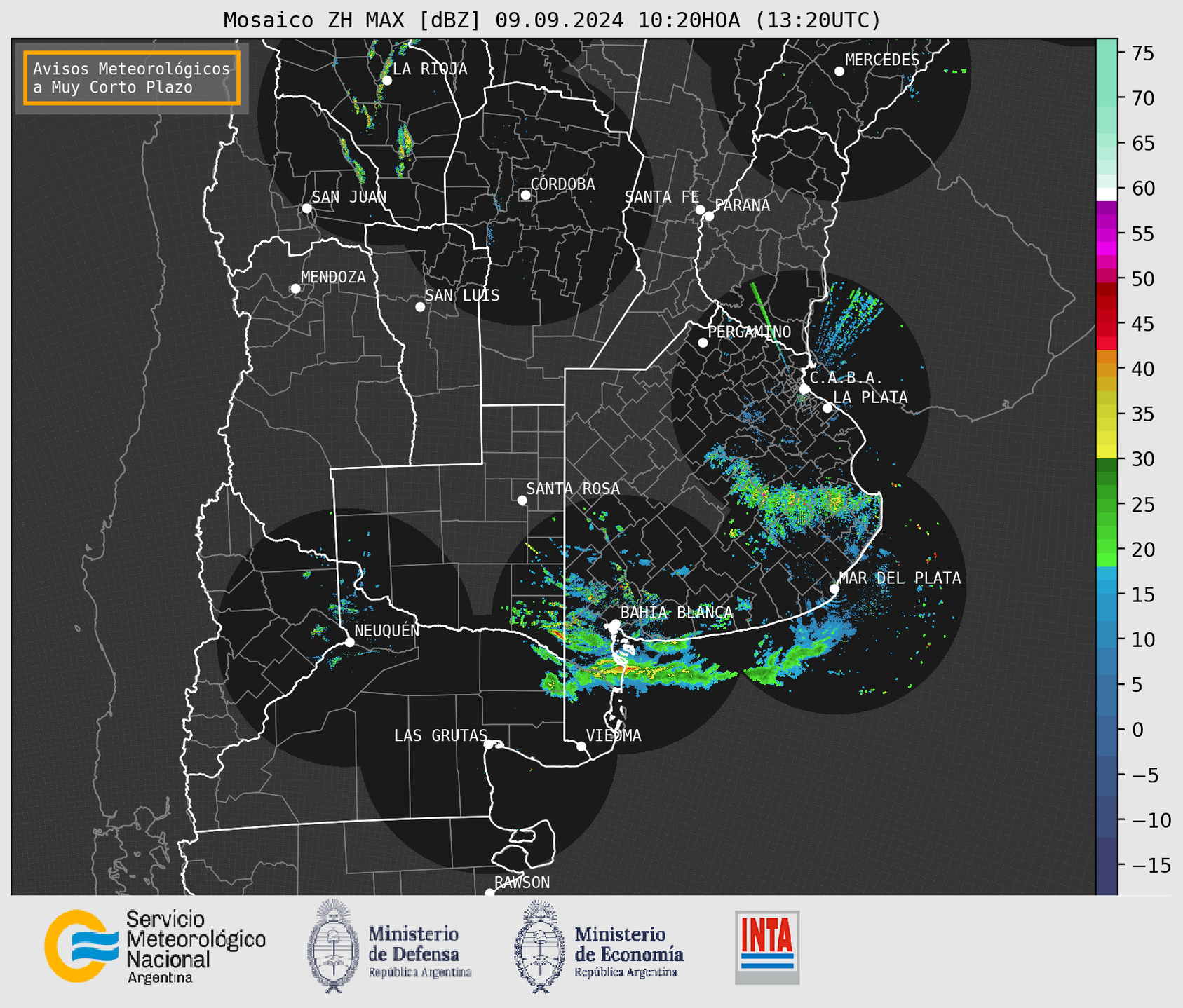Click the SANTA ROSA city marker
Viewport: 1183px width, 1008px height.
coord(522,500)
